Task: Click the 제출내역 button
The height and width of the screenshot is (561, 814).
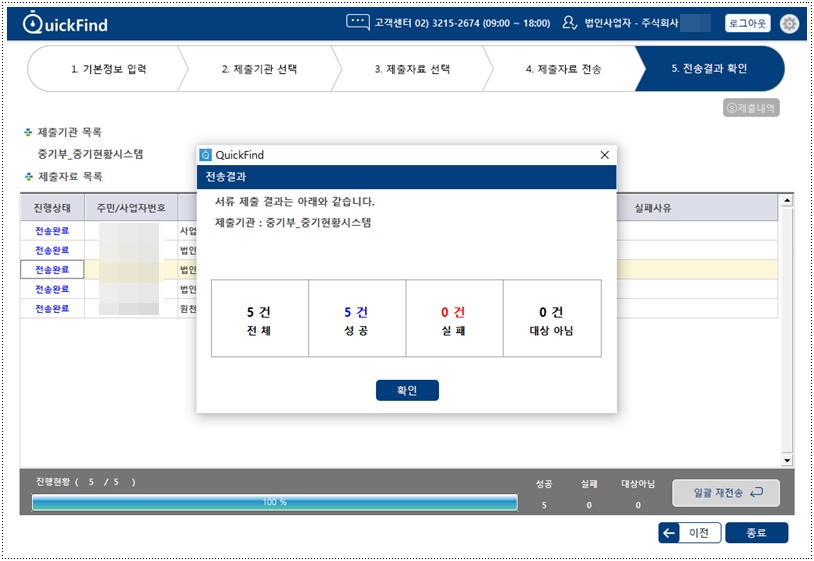Action: click(x=751, y=108)
